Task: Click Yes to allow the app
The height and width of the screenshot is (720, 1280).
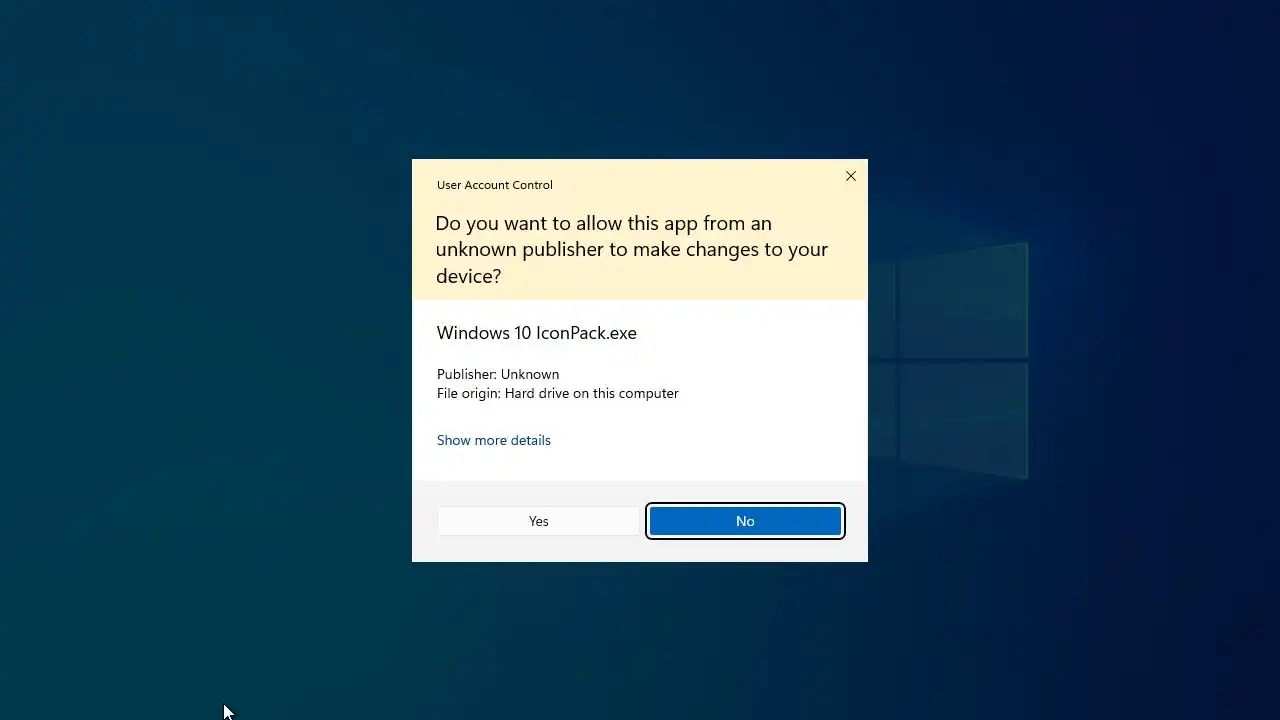Action: [x=538, y=521]
